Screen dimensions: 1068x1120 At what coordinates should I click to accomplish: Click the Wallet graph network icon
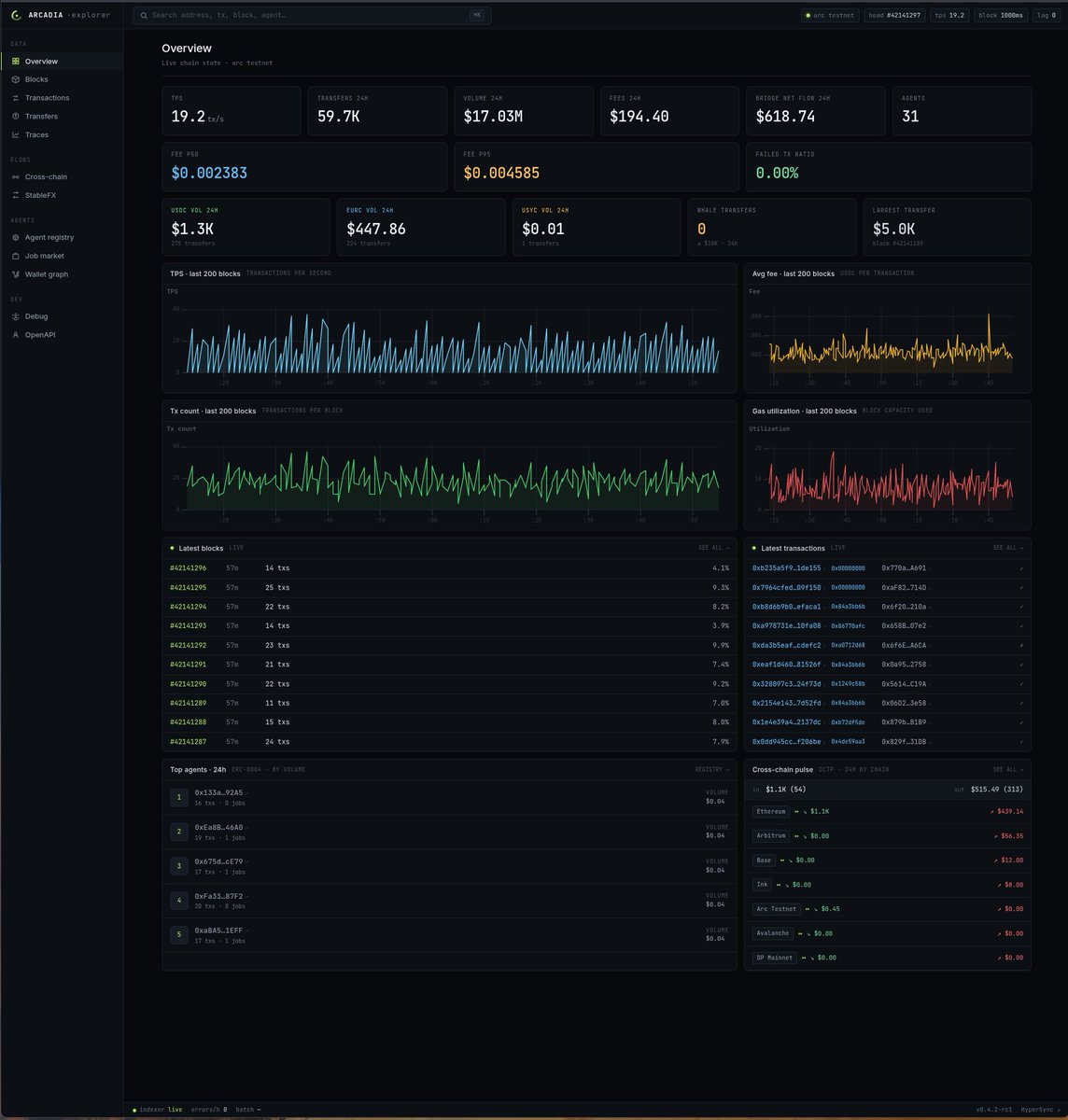(16, 274)
